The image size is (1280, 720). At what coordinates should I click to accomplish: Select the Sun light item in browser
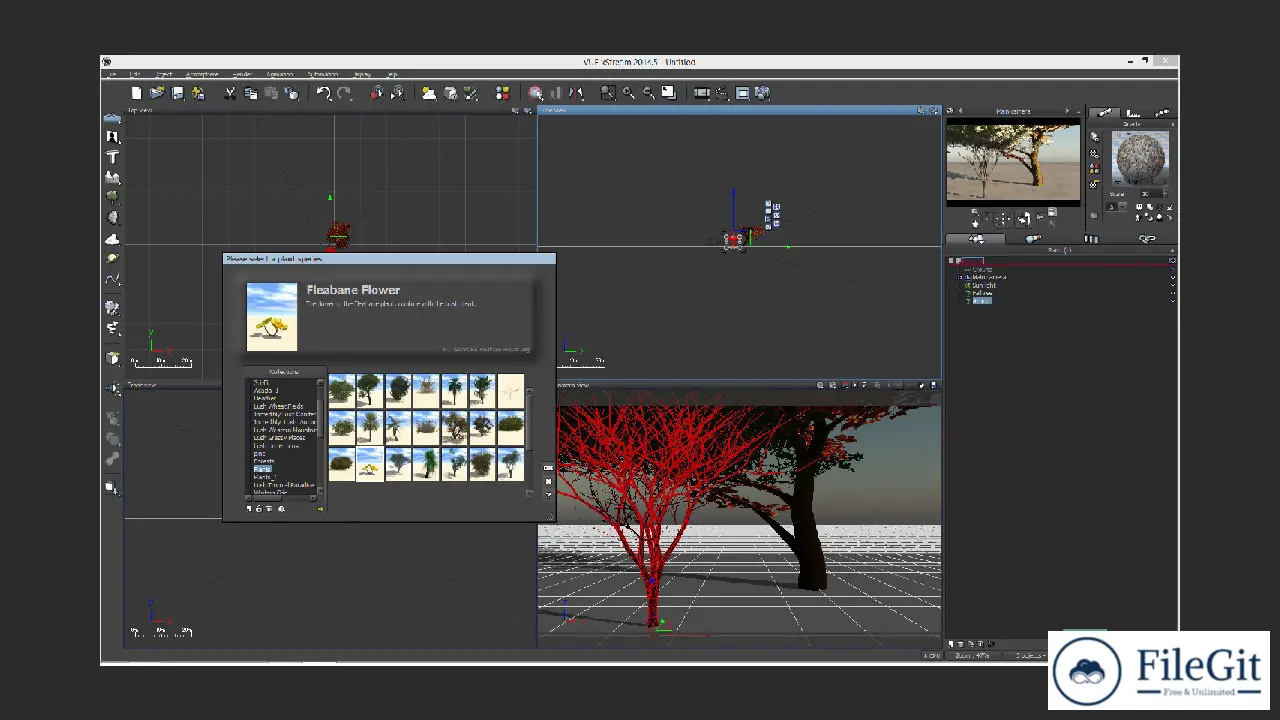click(x=984, y=285)
